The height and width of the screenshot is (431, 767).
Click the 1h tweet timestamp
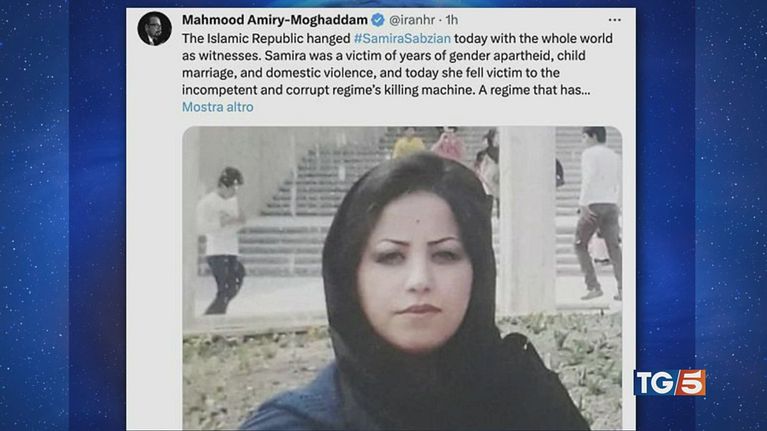click(x=451, y=20)
